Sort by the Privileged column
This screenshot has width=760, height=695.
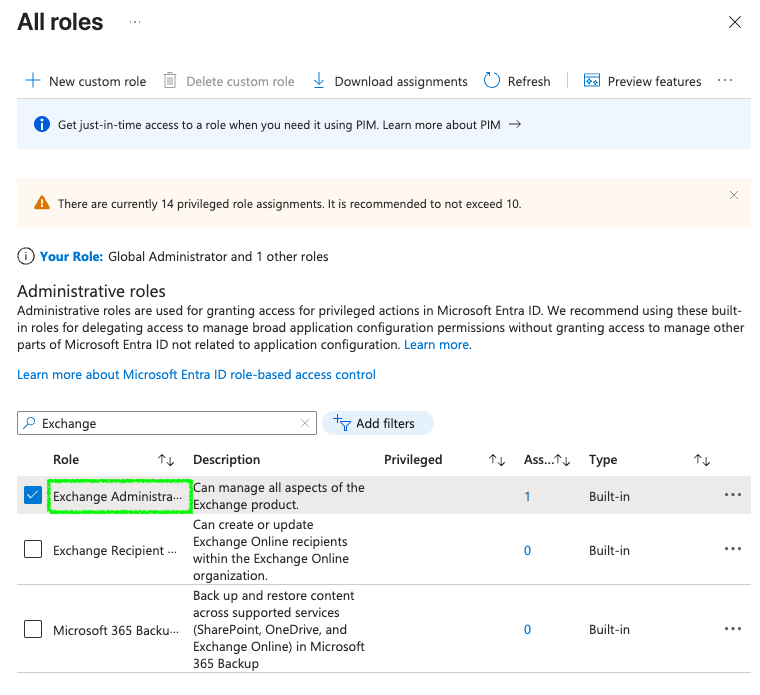coord(497,459)
